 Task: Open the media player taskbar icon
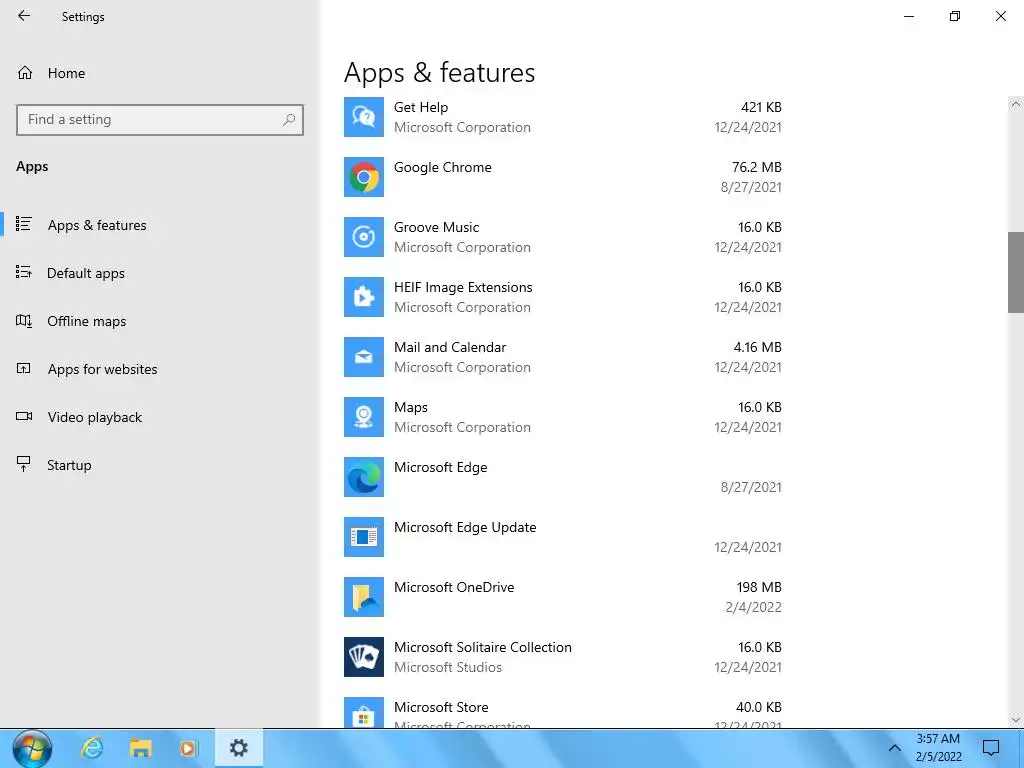(x=188, y=748)
